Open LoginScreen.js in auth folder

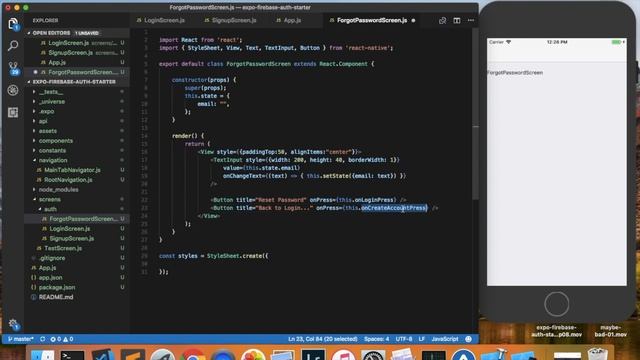click(x=77, y=229)
